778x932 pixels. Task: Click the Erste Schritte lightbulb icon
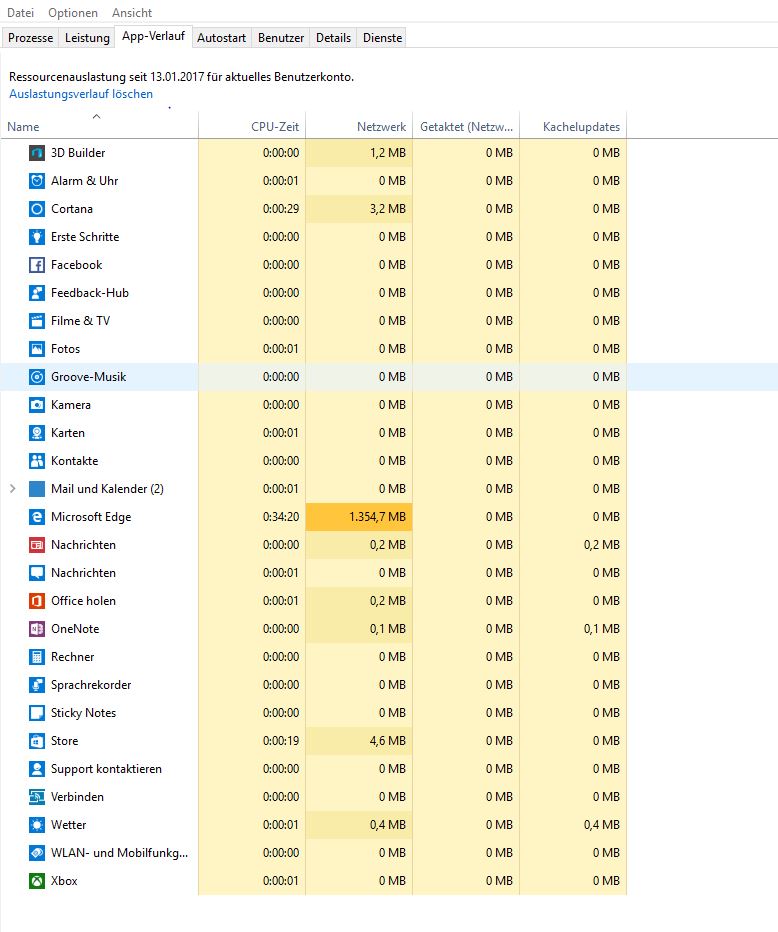37,237
